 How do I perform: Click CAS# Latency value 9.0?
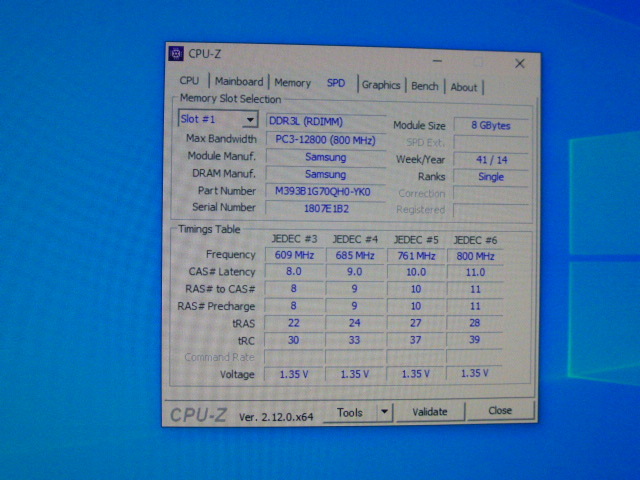(355, 272)
